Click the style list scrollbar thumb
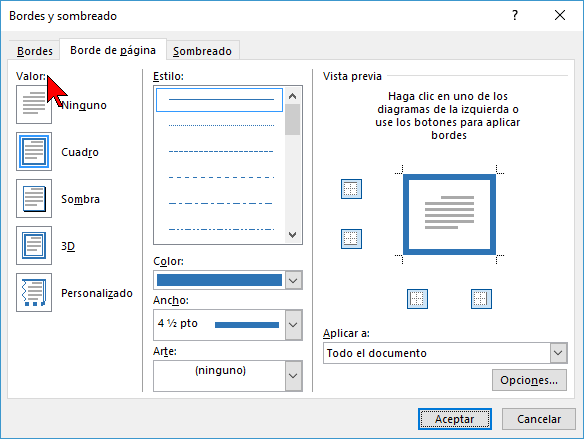 coord(293,120)
